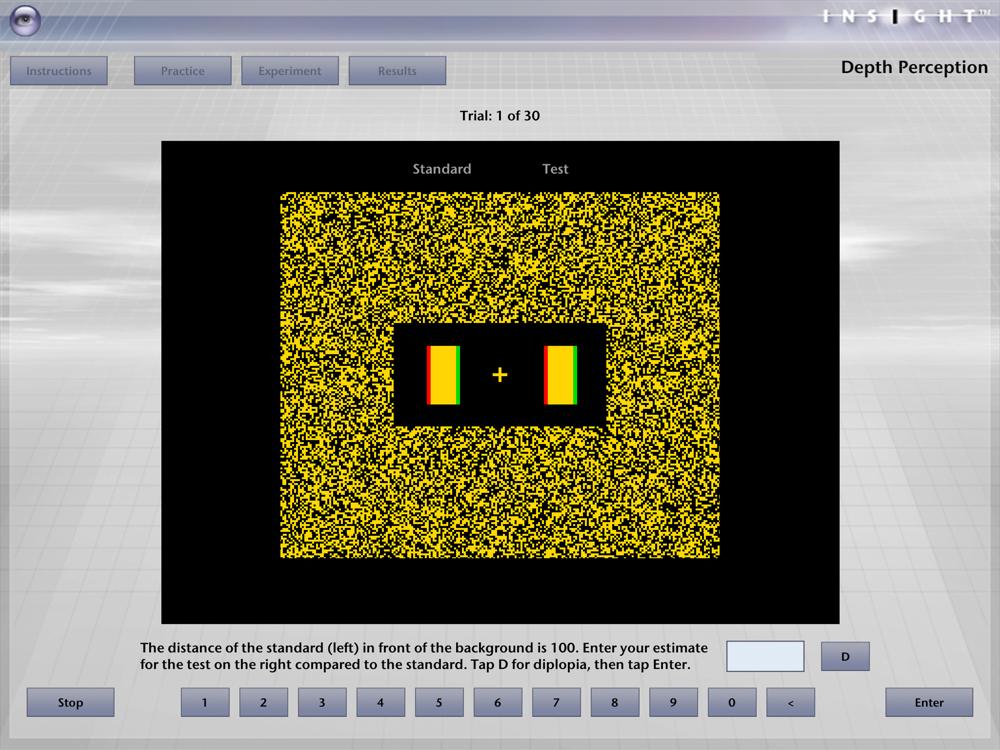
Task: Tap number 1 on the keypad
Action: (x=205, y=702)
